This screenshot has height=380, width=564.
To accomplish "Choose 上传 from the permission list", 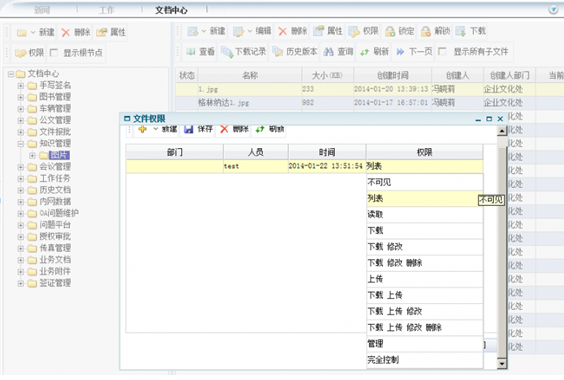I will 424,279.
